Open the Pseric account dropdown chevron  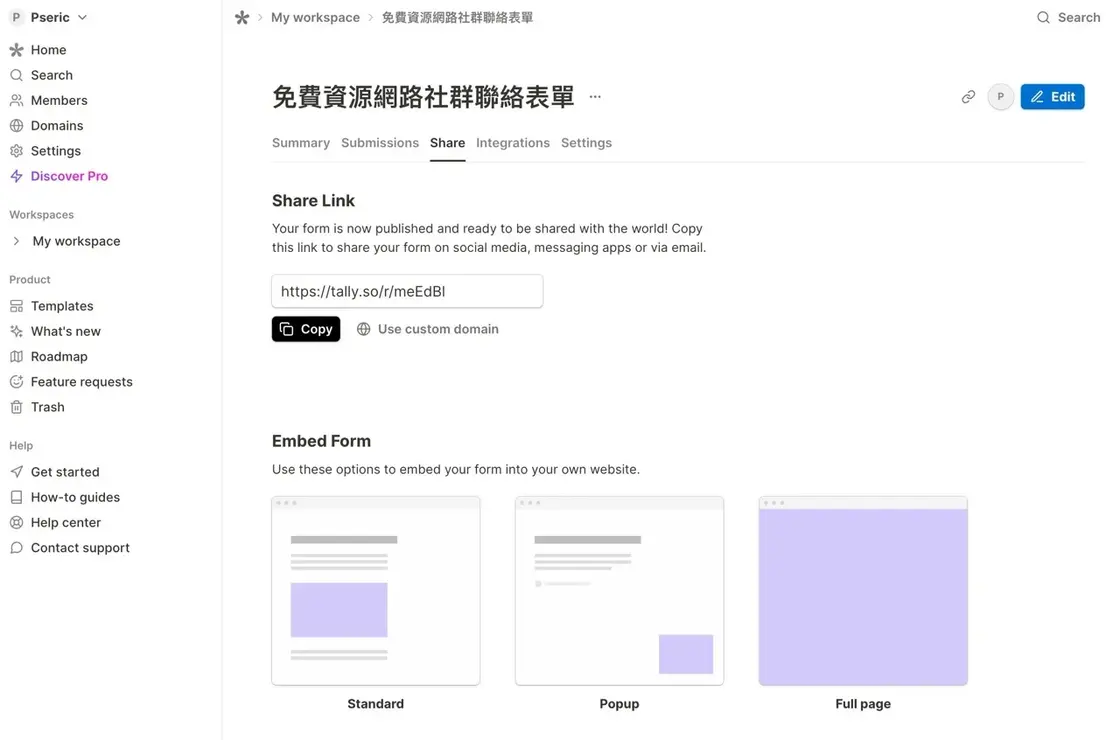point(82,17)
